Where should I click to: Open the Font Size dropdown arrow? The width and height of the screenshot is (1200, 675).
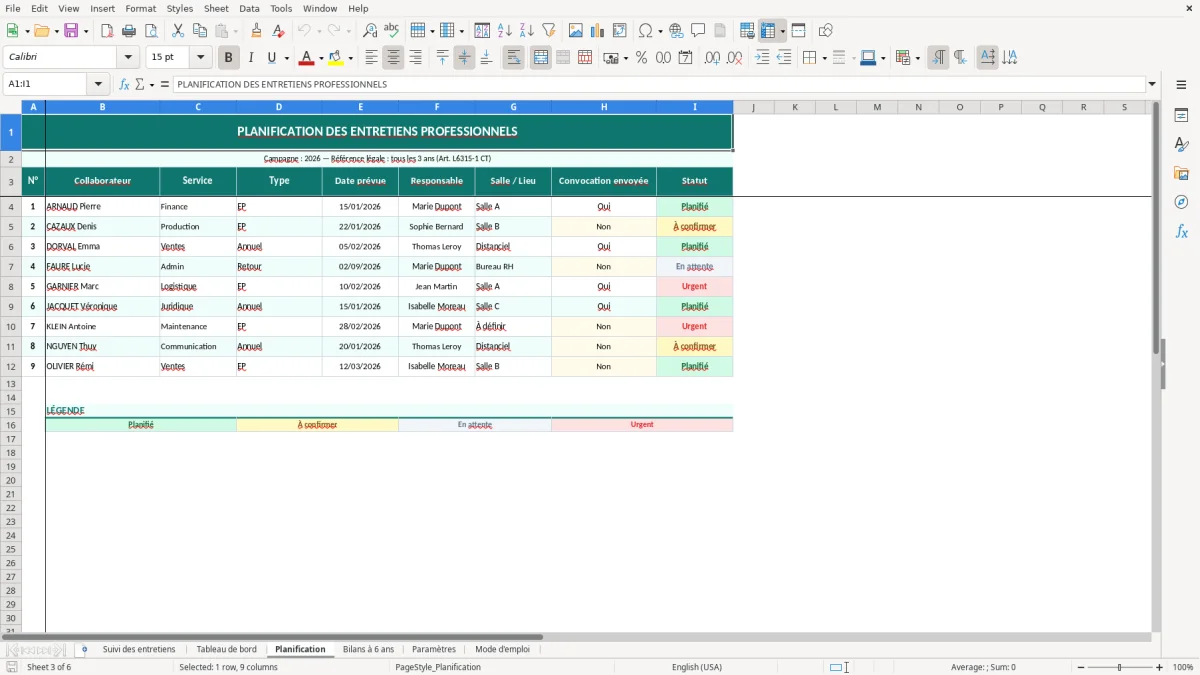tap(200, 58)
